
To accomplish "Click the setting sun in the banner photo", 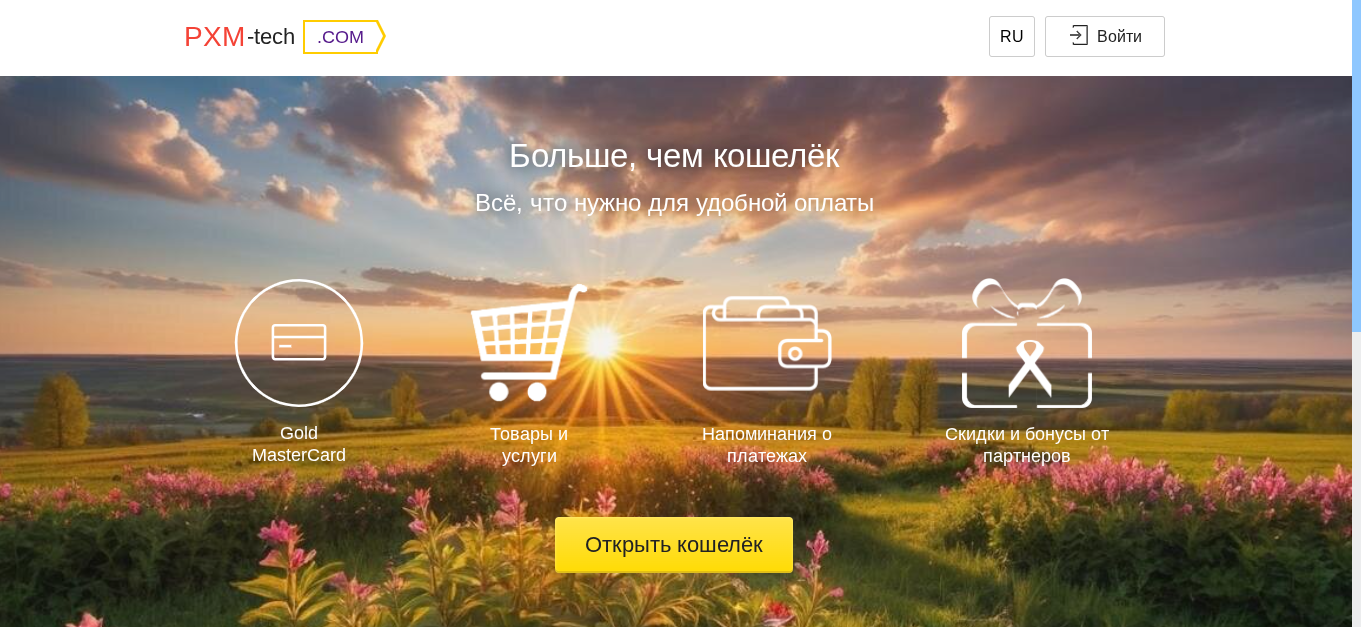I will click(602, 343).
